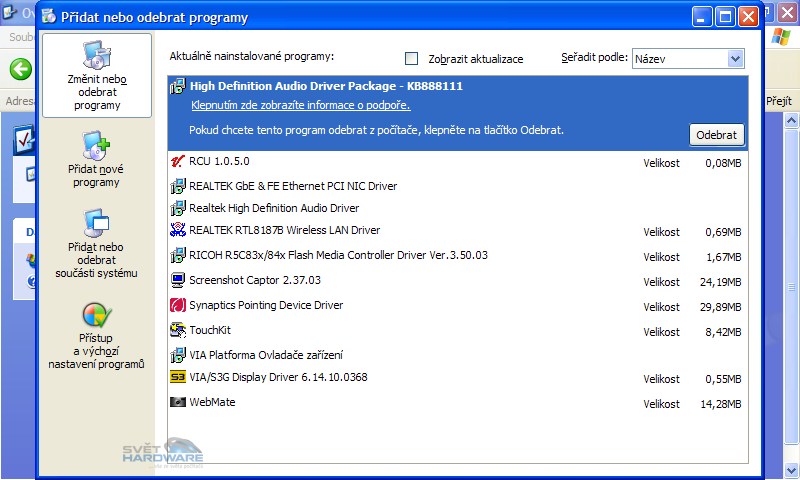Click the RCU 1.0.5.0 program icon
Screen dimensions: 800x480
pos(178,162)
